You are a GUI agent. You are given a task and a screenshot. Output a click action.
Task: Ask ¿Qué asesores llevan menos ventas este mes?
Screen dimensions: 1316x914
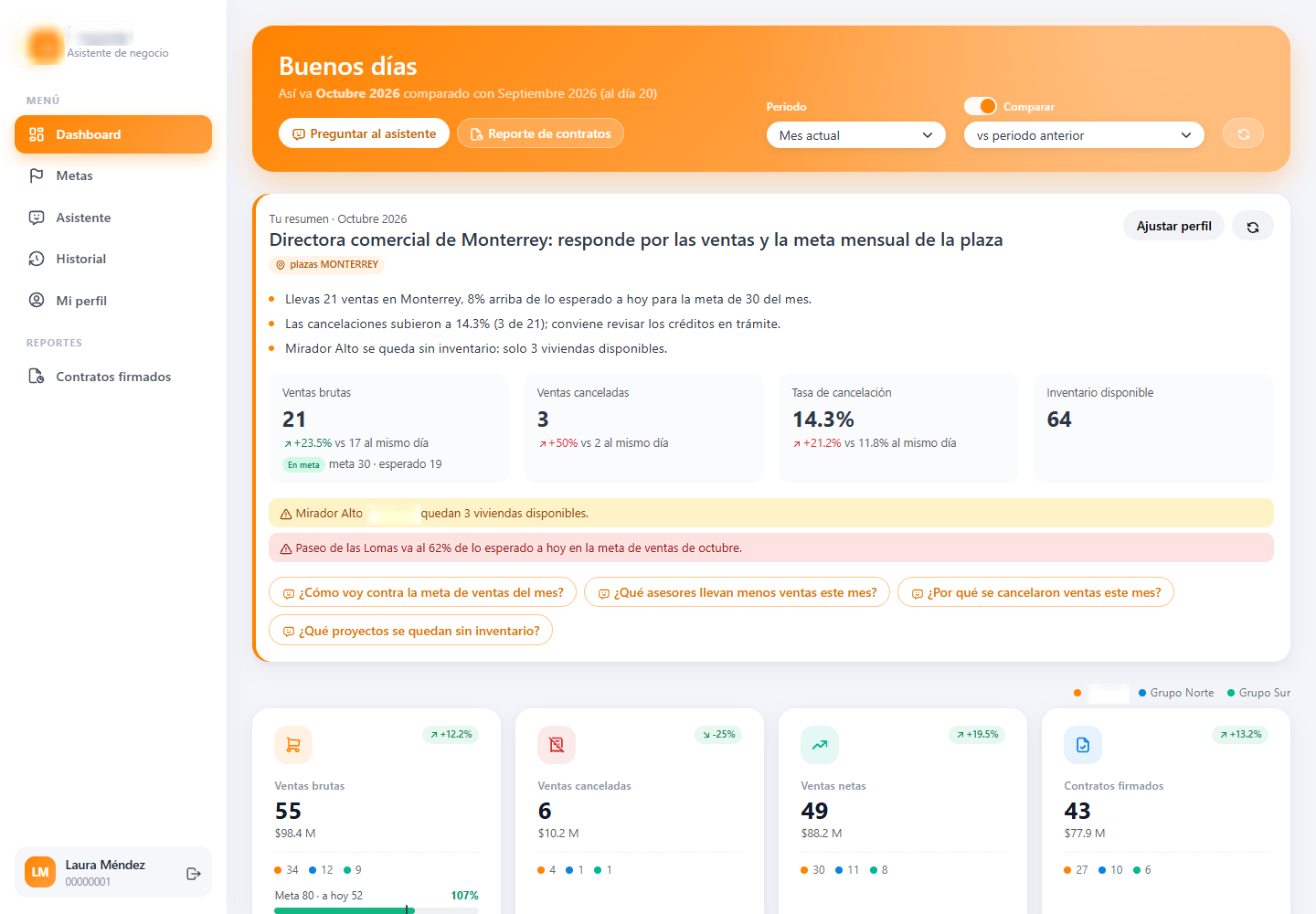point(737,592)
